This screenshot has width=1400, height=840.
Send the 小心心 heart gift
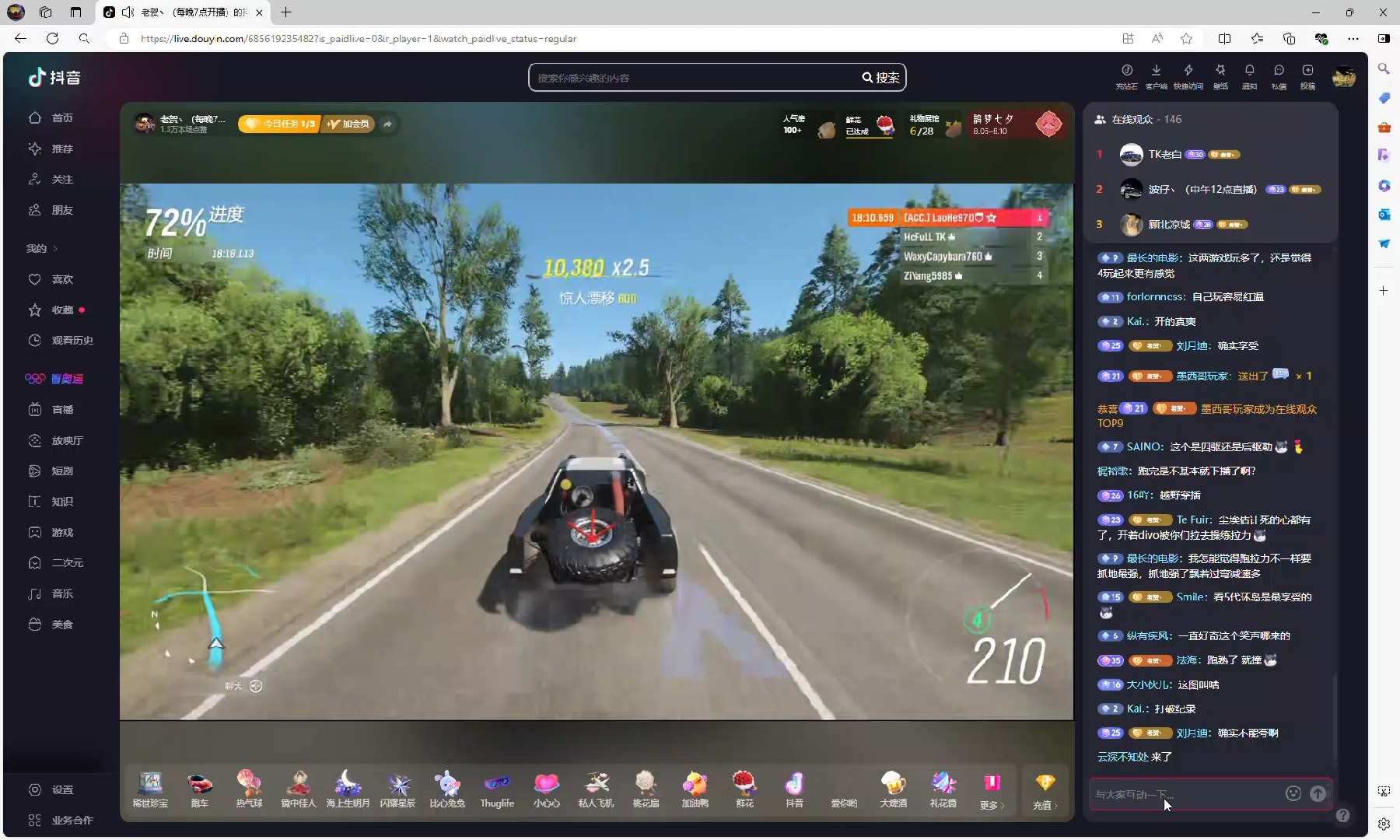pyautogui.click(x=547, y=789)
